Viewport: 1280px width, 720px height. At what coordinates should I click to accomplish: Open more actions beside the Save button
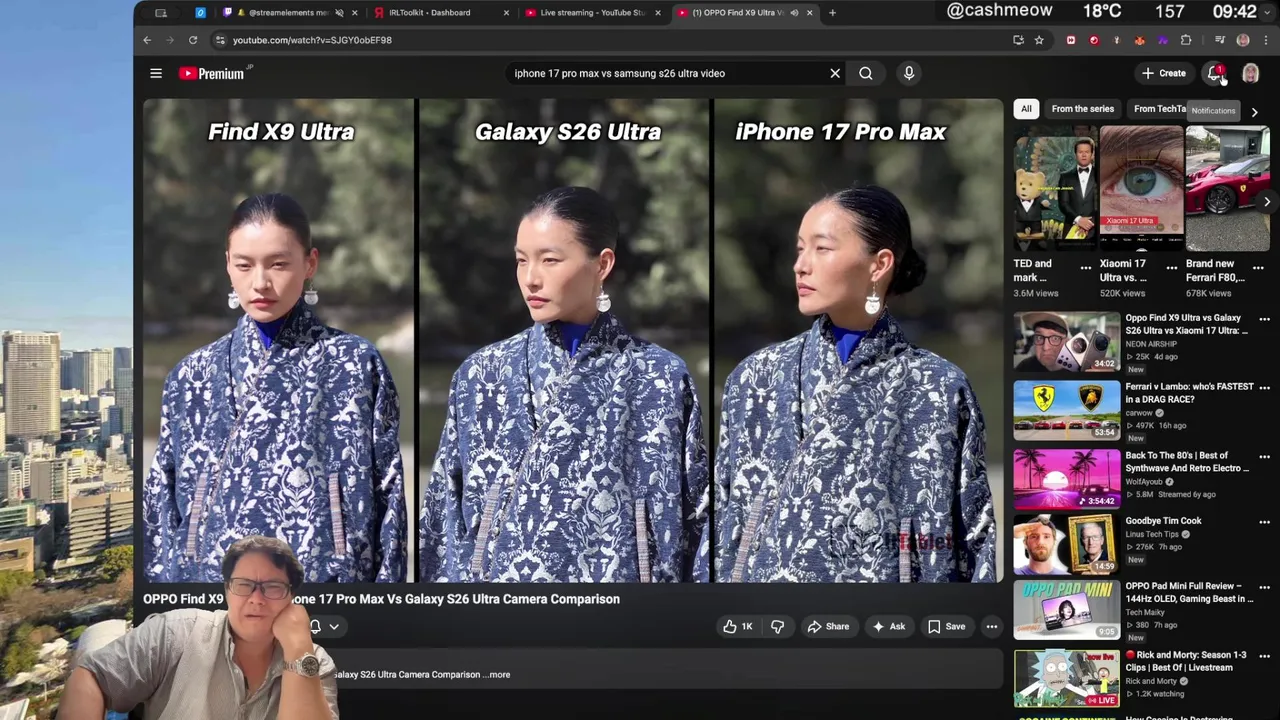coord(992,627)
